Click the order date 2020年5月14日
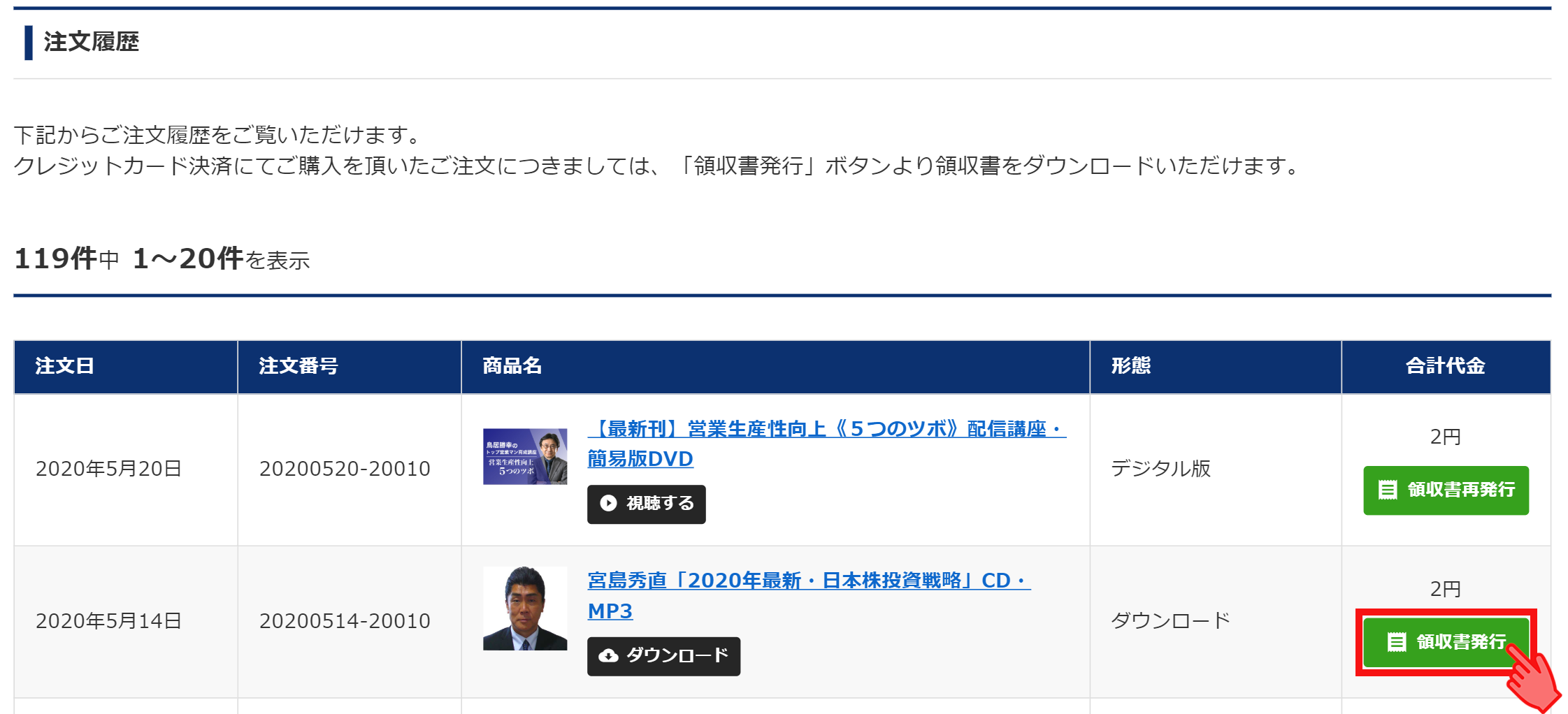The width and height of the screenshot is (1568, 714). (x=109, y=621)
